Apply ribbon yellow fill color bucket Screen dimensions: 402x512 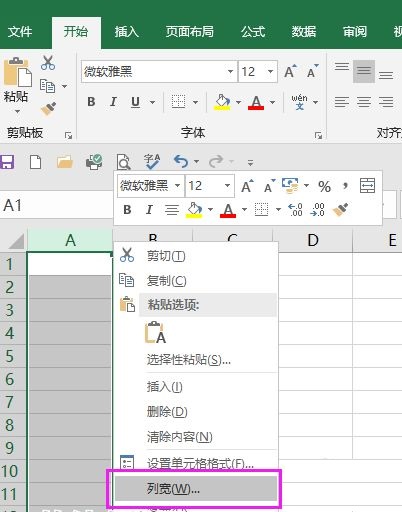point(222,102)
